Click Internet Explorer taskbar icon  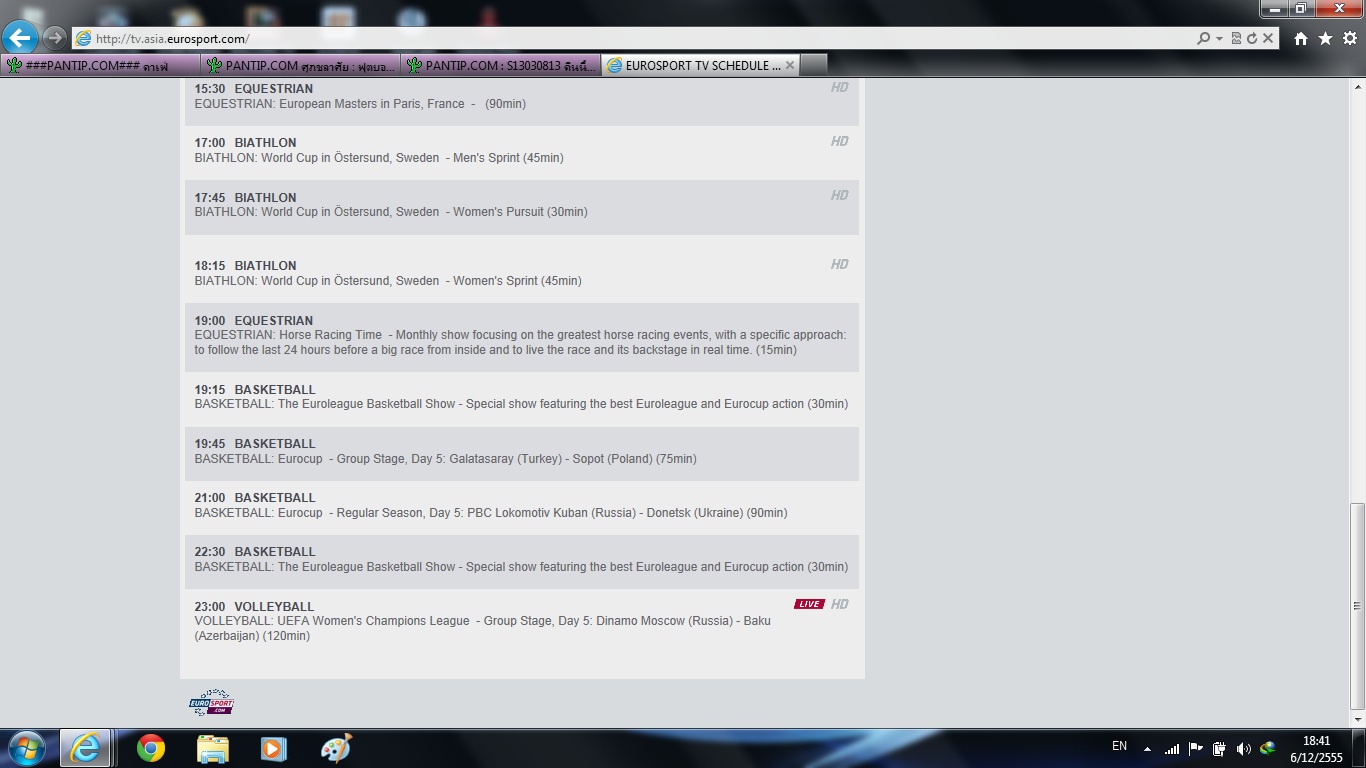point(85,748)
